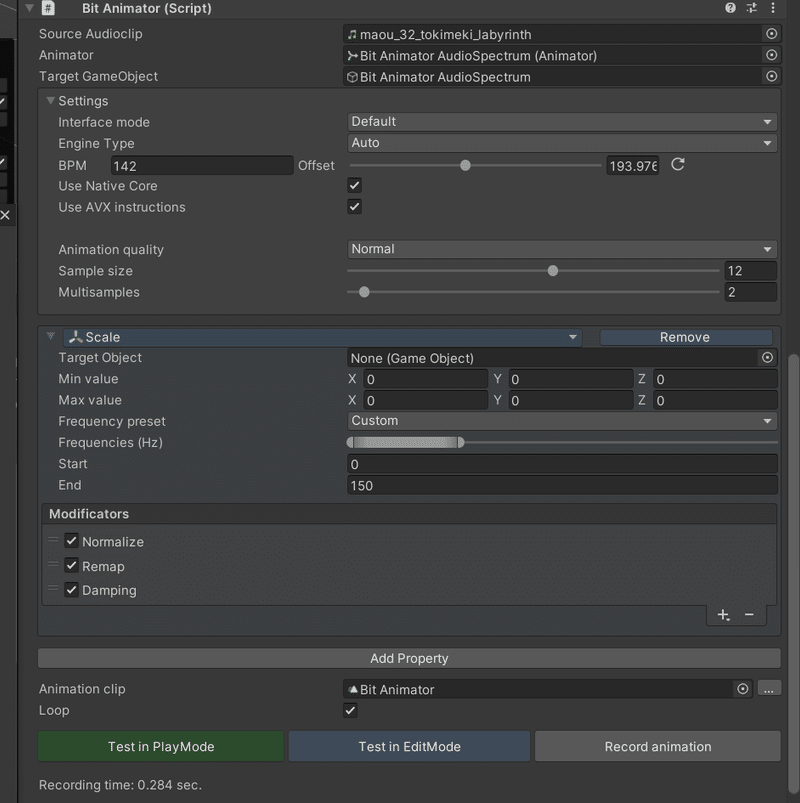
Task: Disable the Loop checkbox
Action: [x=349, y=710]
